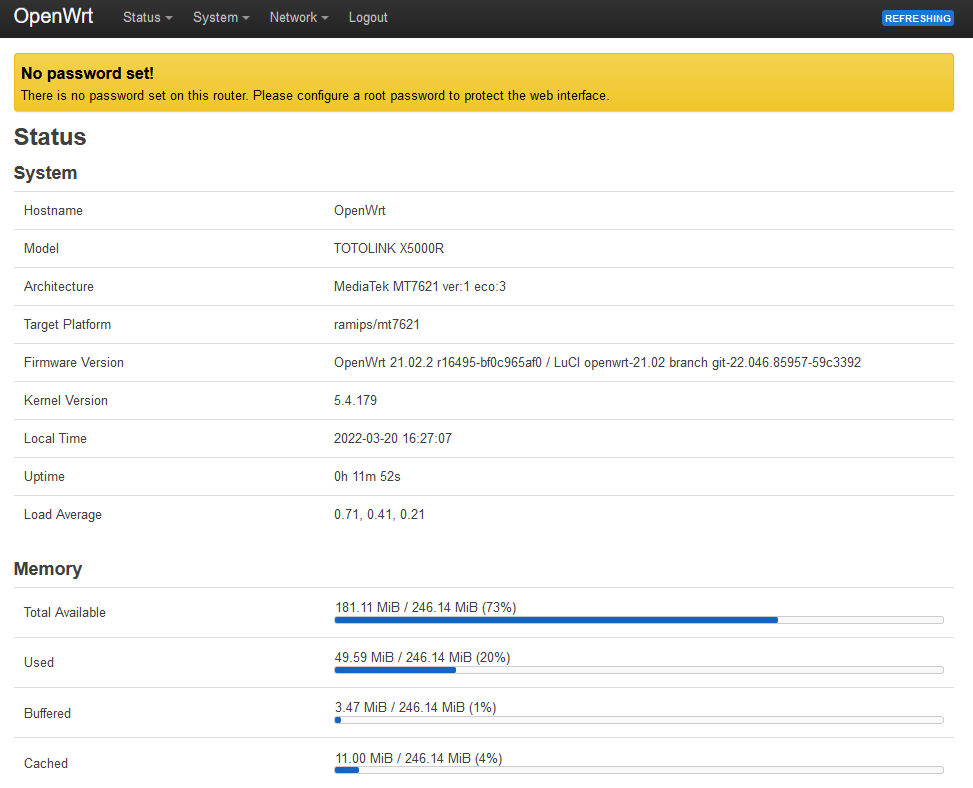
Task: Click the ramips/mt7621 target platform value
Action: (377, 325)
